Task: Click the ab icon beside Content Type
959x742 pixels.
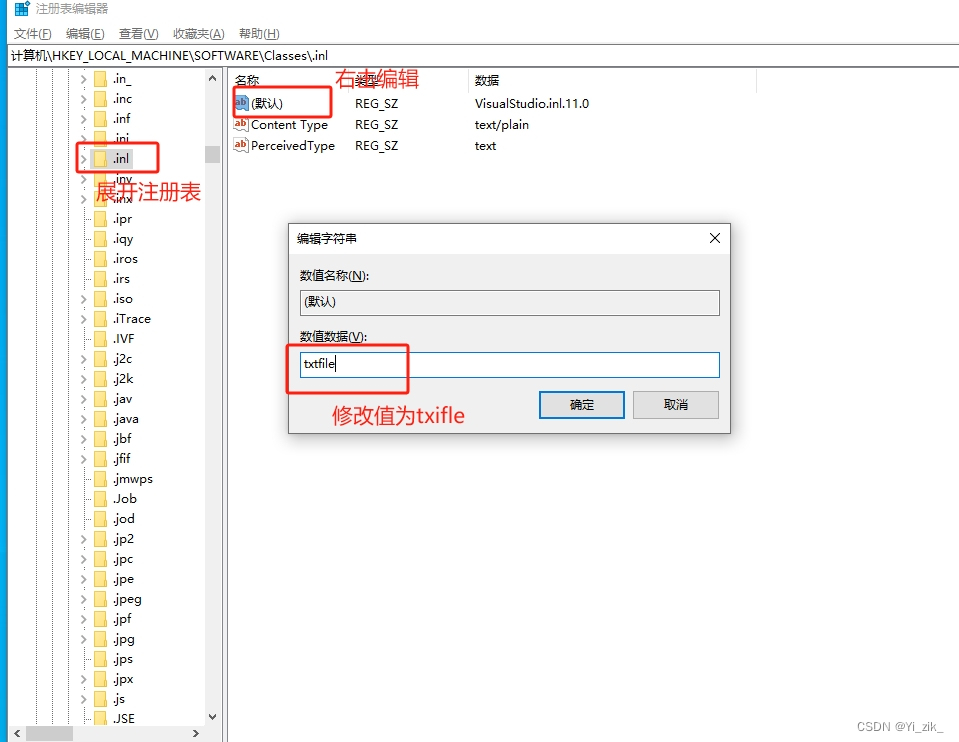Action: pos(243,124)
